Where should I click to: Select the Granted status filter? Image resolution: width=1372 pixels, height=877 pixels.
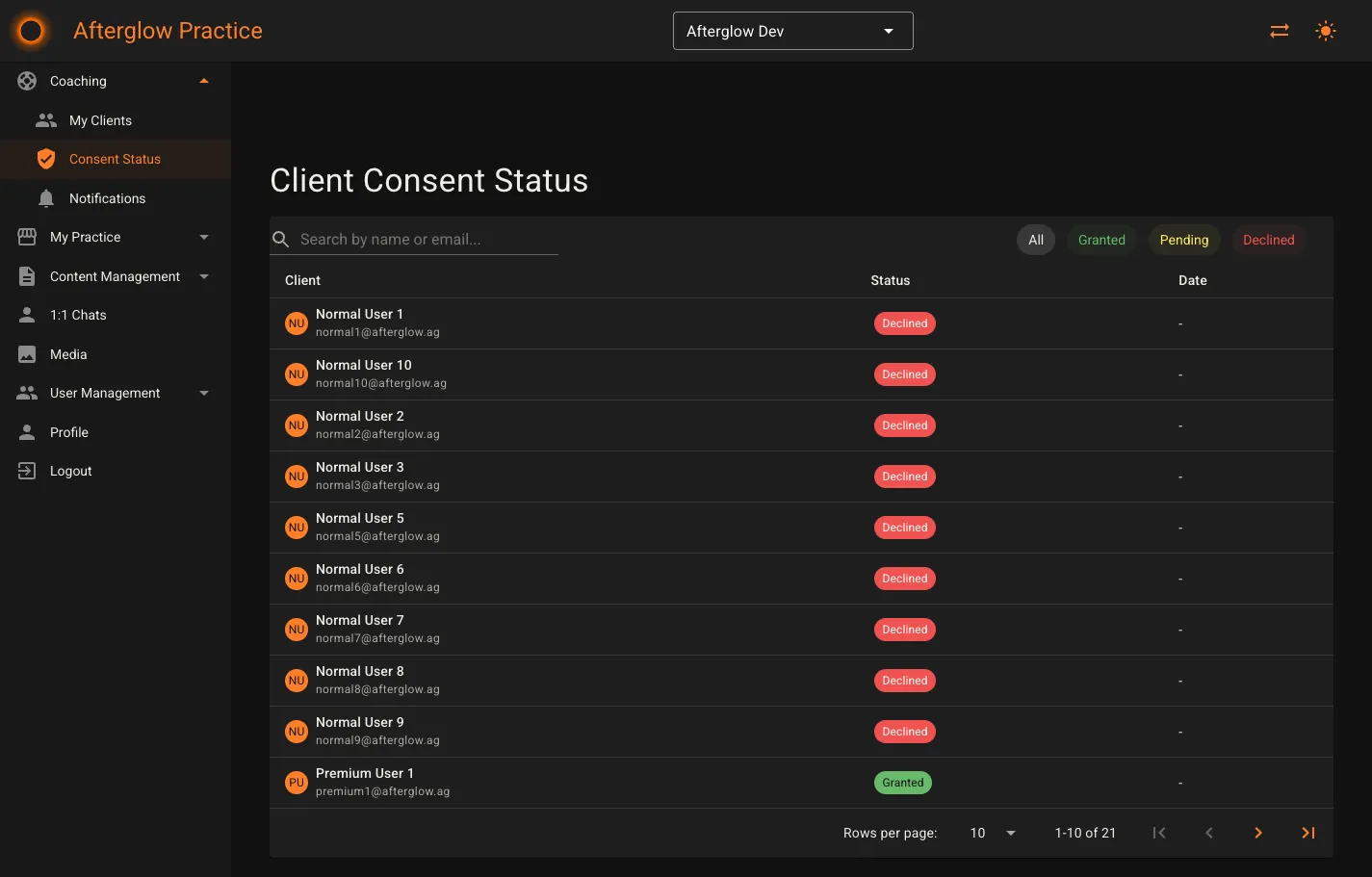pyautogui.click(x=1101, y=240)
